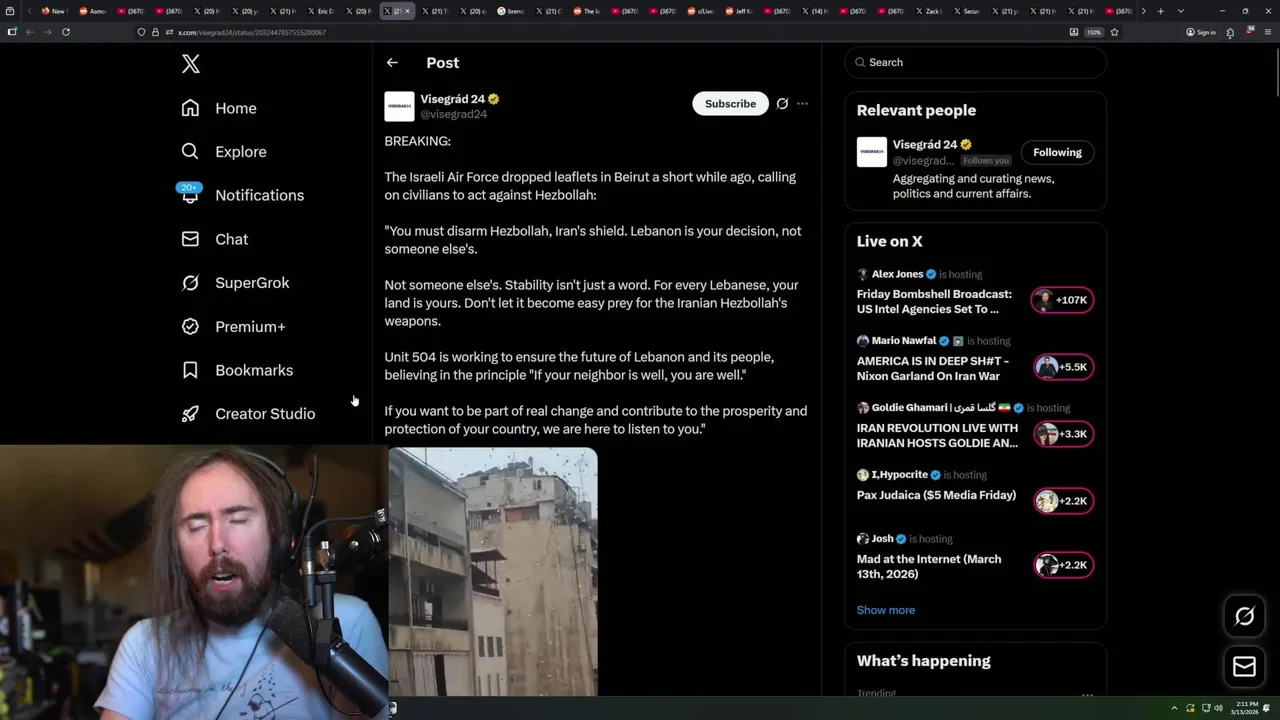The width and height of the screenshot is (1280, 720).
Task: Close the active X tab
Action: 408,11
